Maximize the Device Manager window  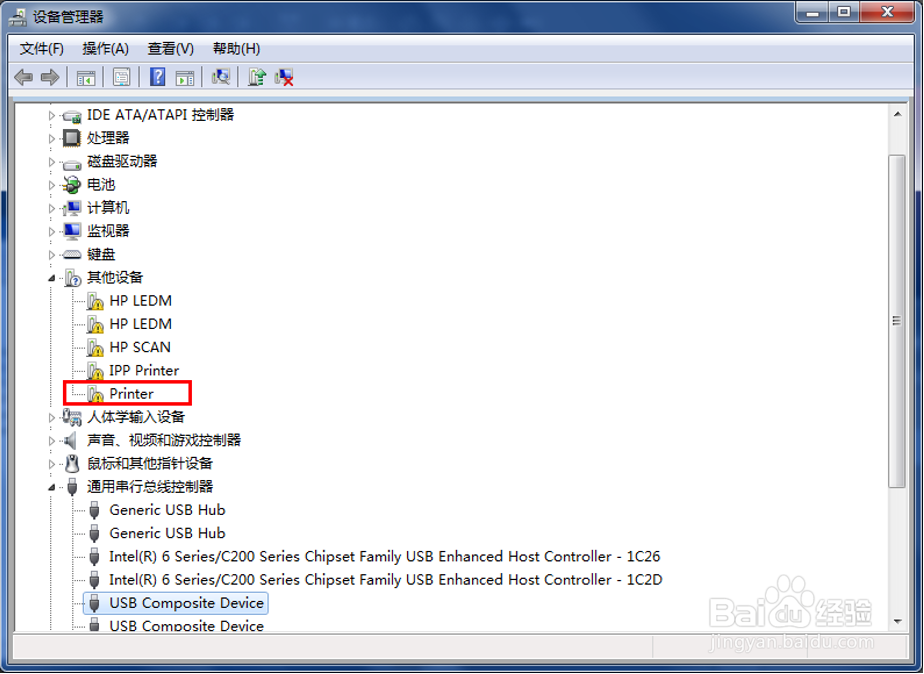844,12
